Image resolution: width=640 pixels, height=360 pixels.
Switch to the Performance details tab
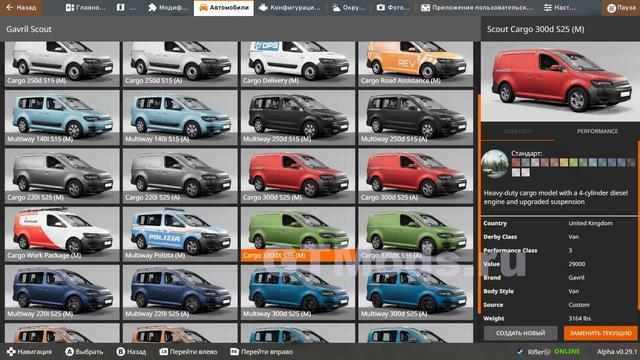(597, 131)
